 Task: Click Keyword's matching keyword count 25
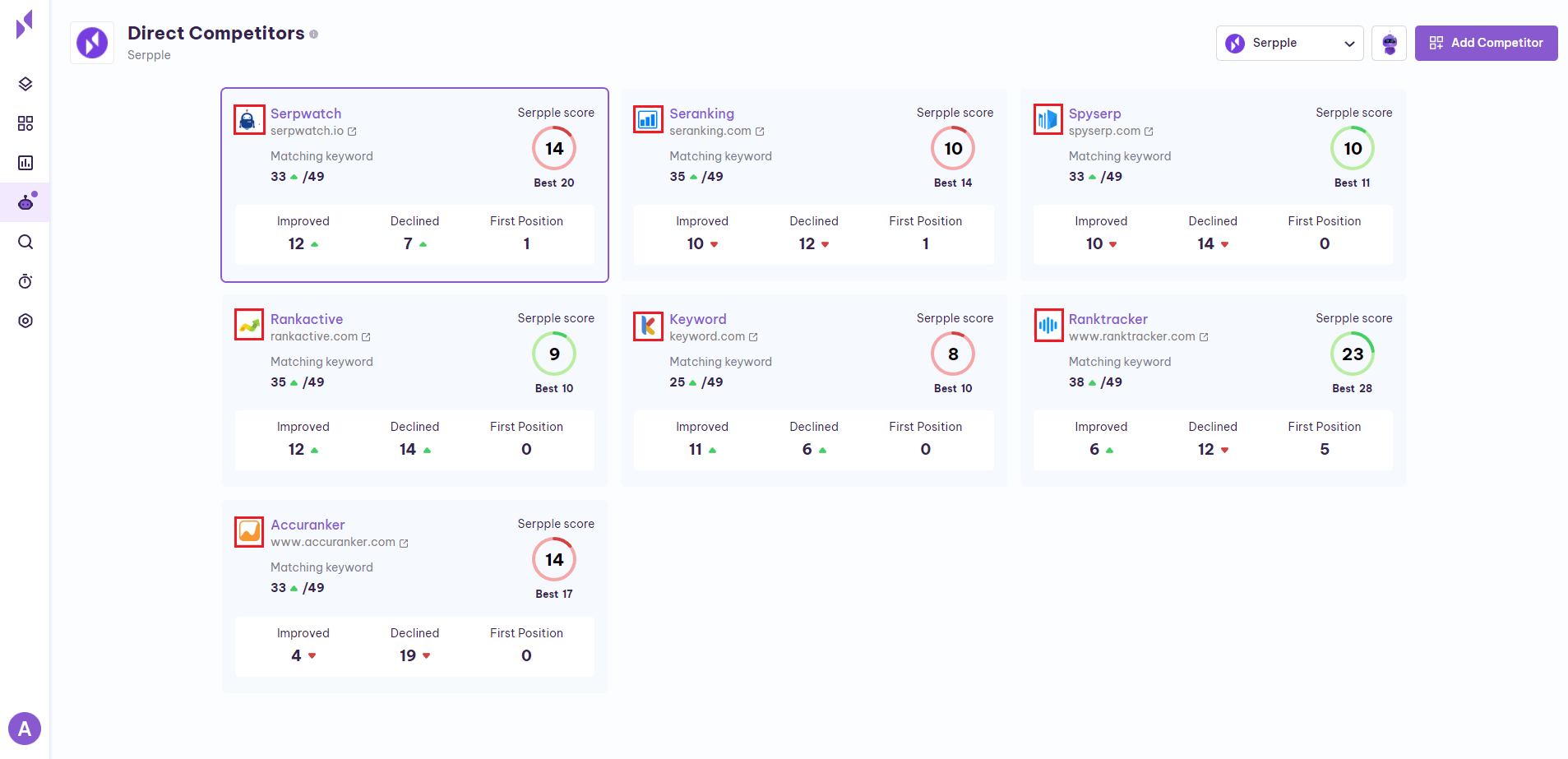tap(677, 382)
